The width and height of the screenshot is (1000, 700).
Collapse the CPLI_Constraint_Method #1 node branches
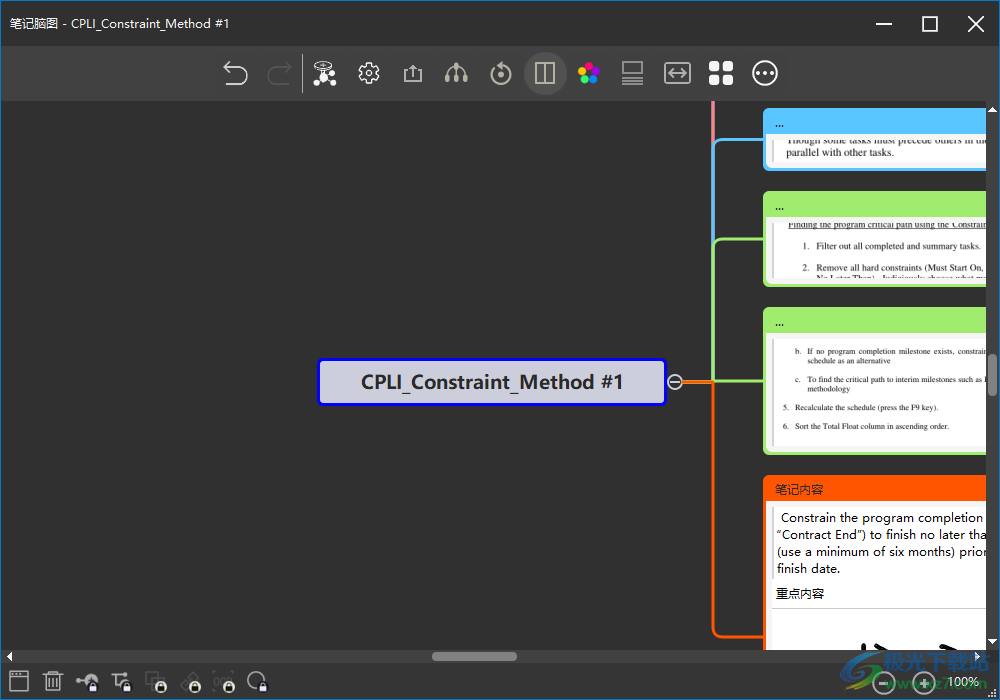click(675, 382)
